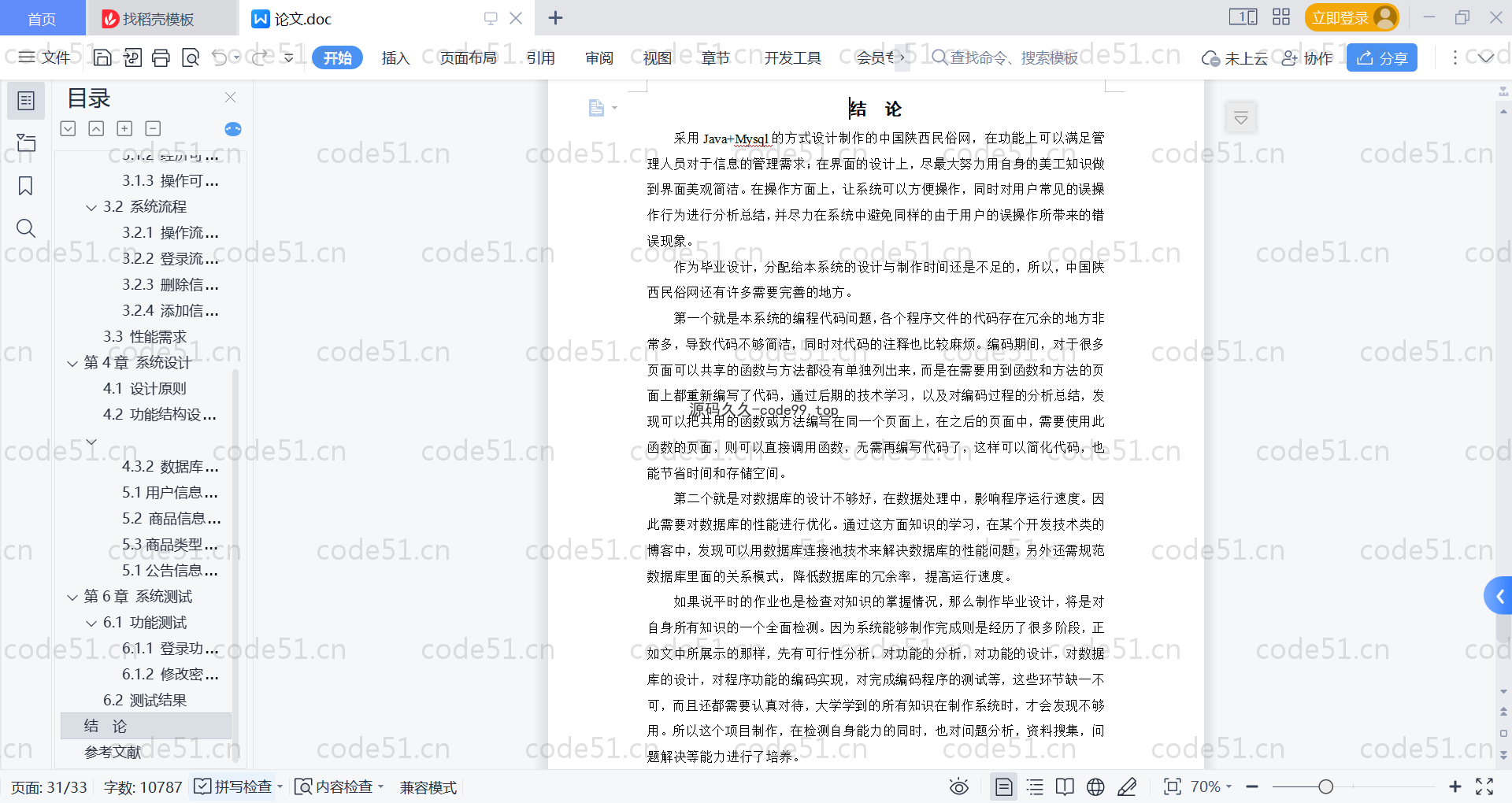The image size is (1512, 803).
Task: Click the filter panel icon right of the page
Action: coord(1241,118)
